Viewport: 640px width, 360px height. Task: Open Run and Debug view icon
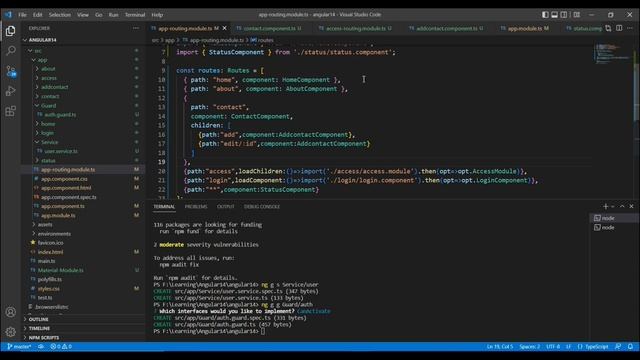pos(11,91)
